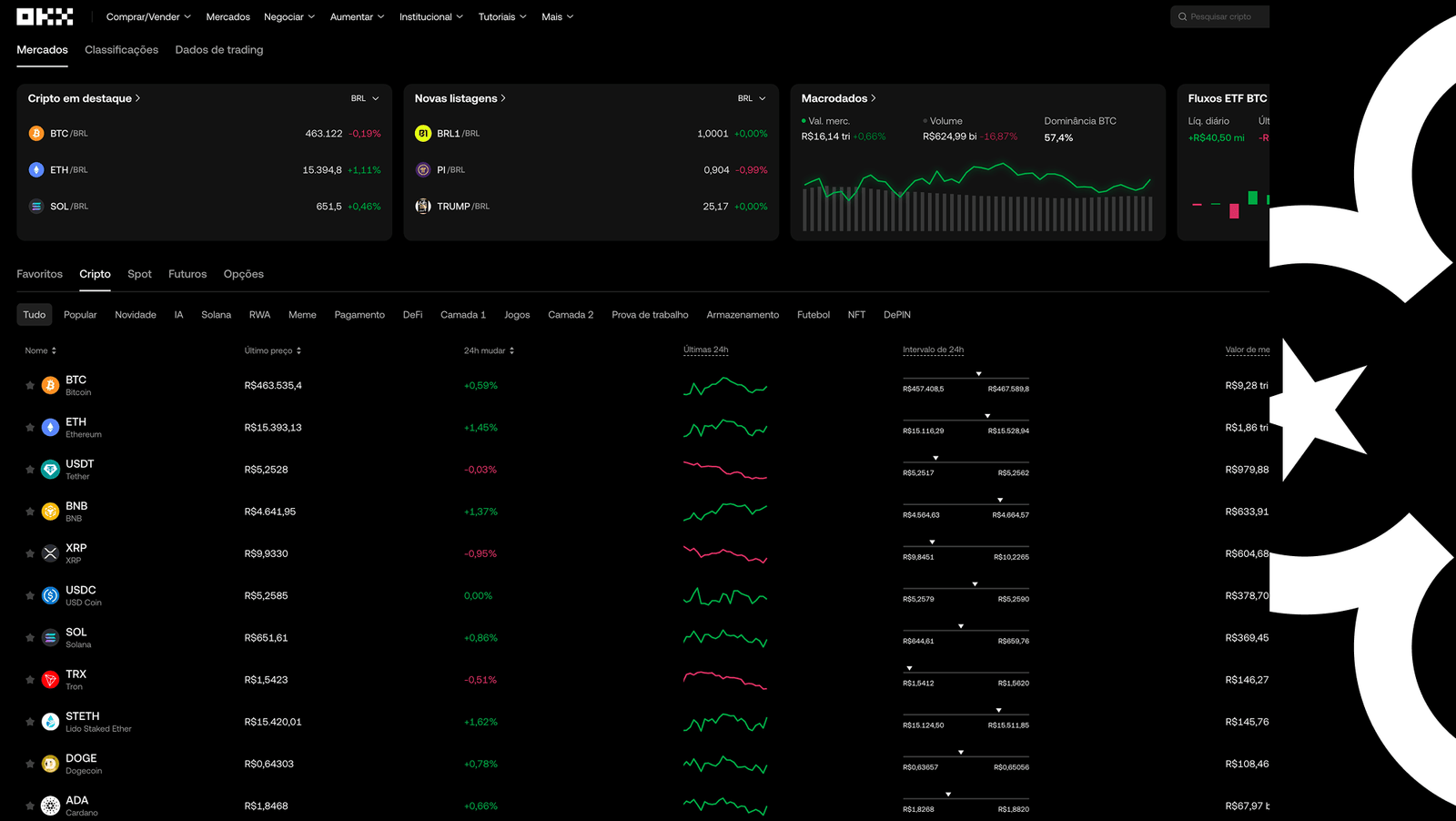The image size is (1456, 821).
Task: Select the Meme category filter
Action: (x=302, y=315)
